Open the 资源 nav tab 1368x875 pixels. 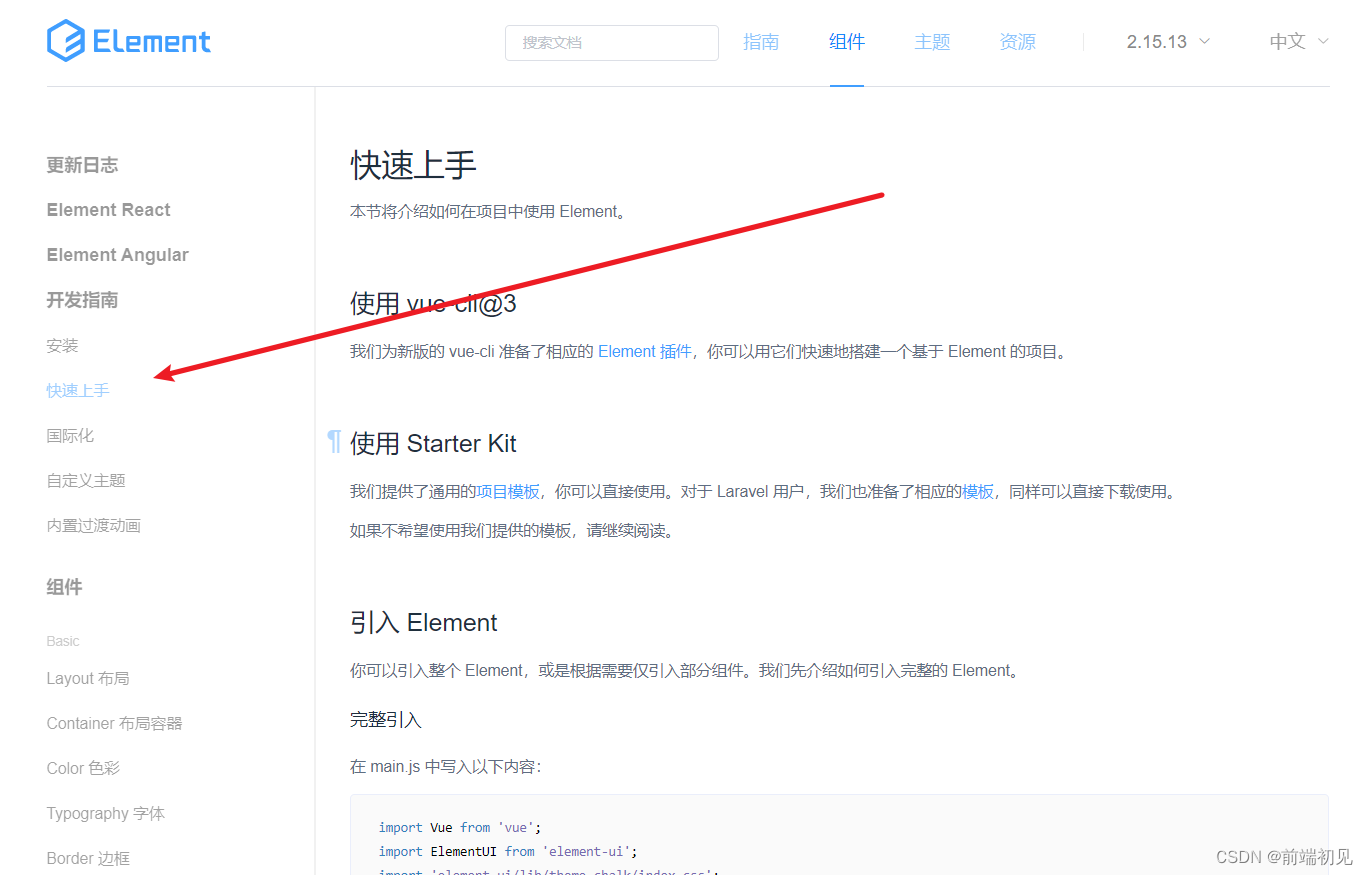click(1018, 42)
